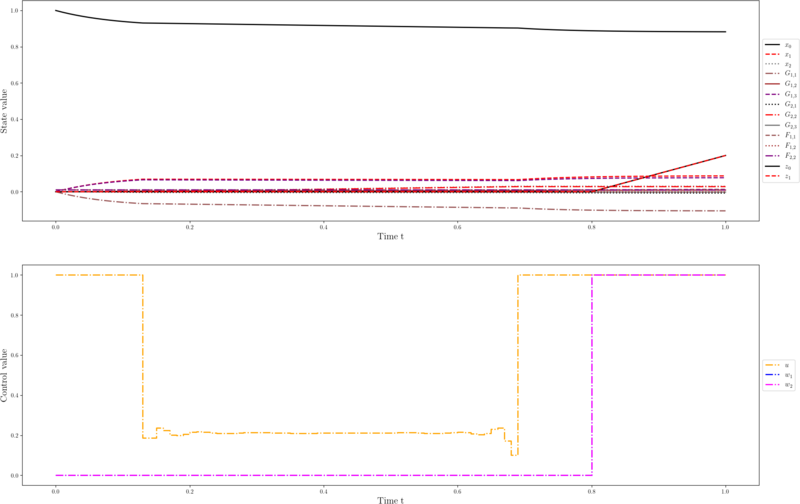Click the 0.8 tick on Control value axis
Screen dimensions: 800x504
coord(15,315)
